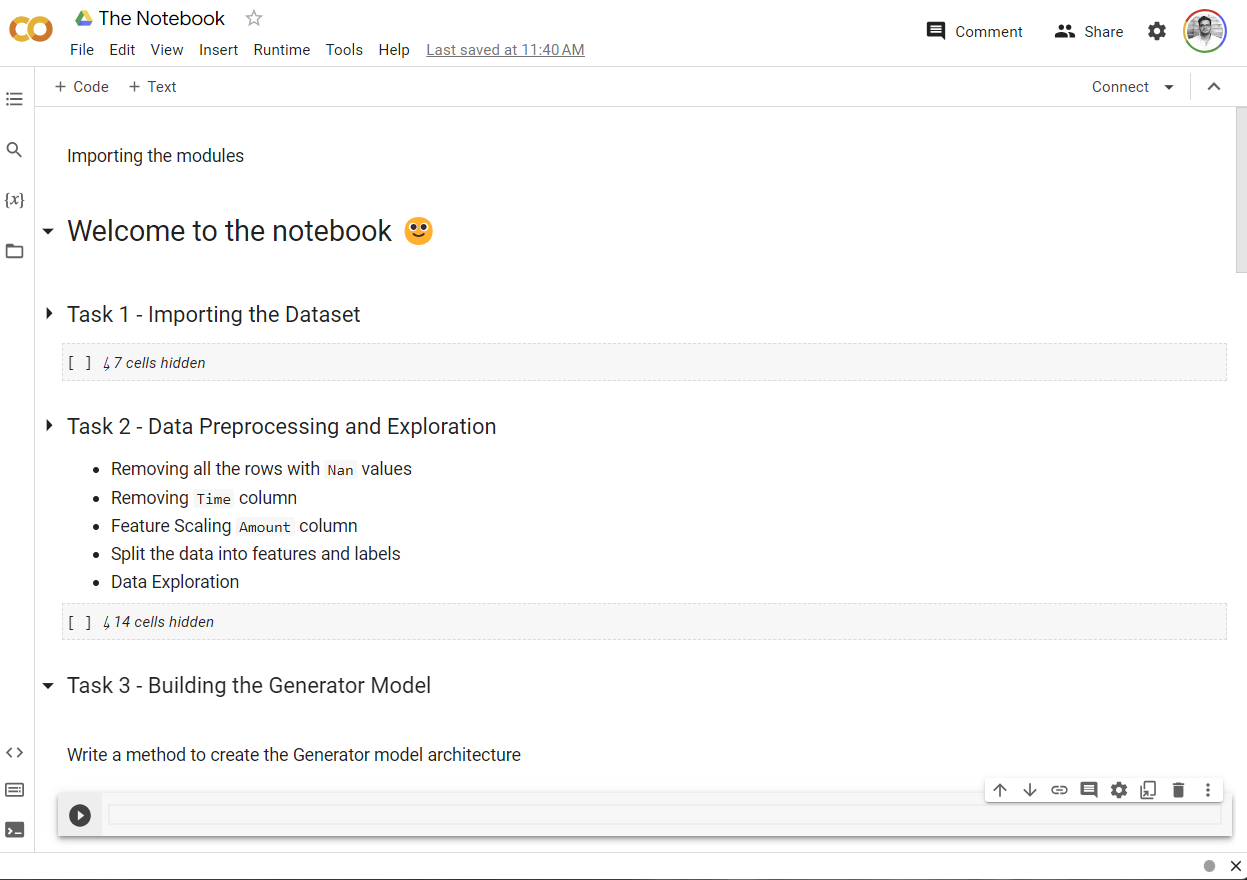The height and width of the screenshot is (880, 1247).
Task: Open the Files folder sidebar icon
Action: (14, 251)
